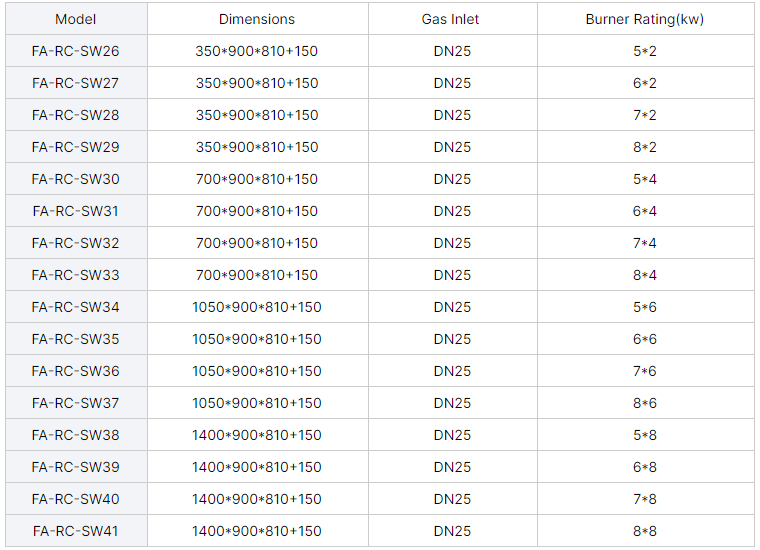Image resolution: width=760 pixels, height=550 pixels.
Task: Click the Dimensions column header
Action: click(x=257, y=19)
